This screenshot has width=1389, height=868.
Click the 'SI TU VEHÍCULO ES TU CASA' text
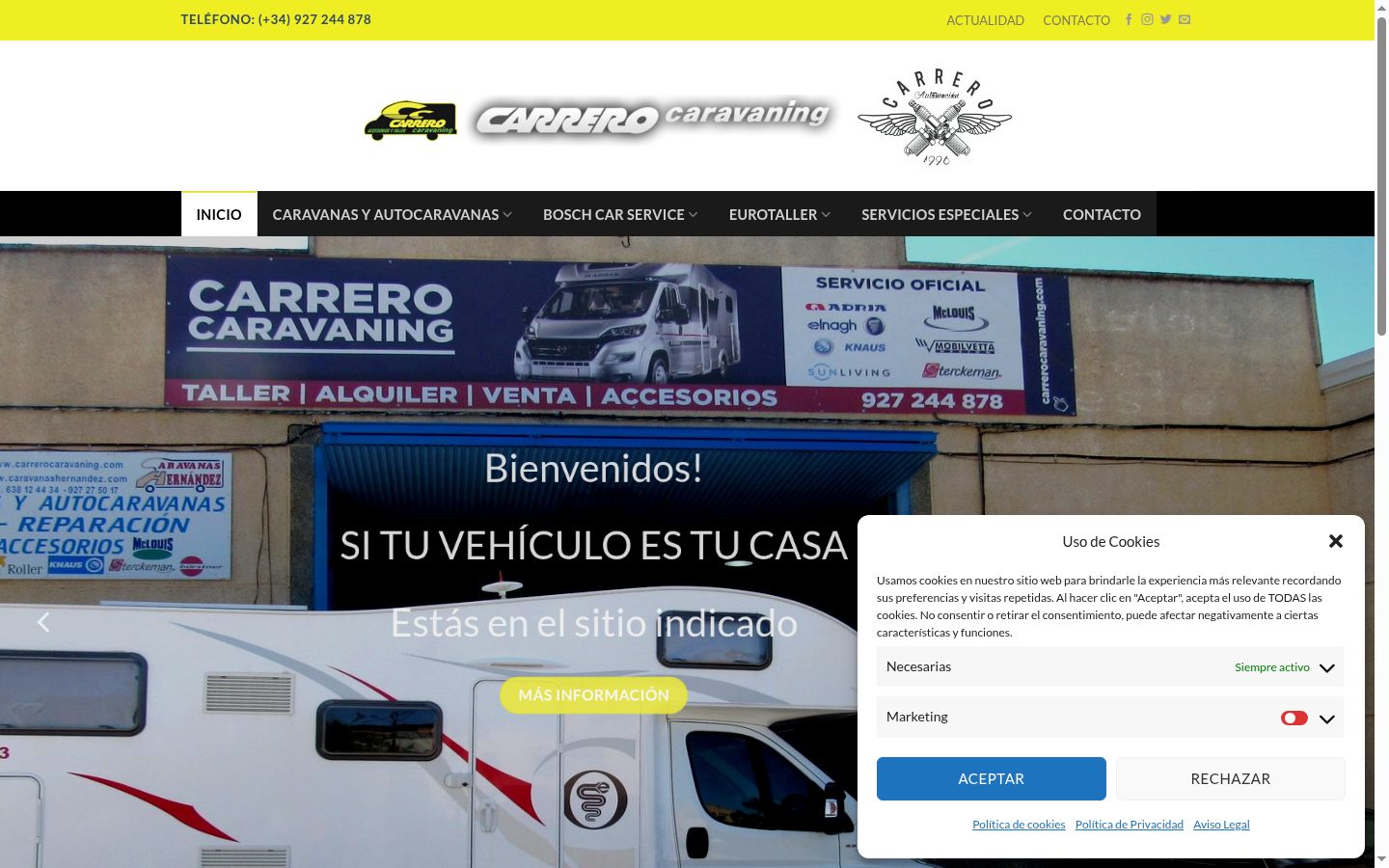593,546
